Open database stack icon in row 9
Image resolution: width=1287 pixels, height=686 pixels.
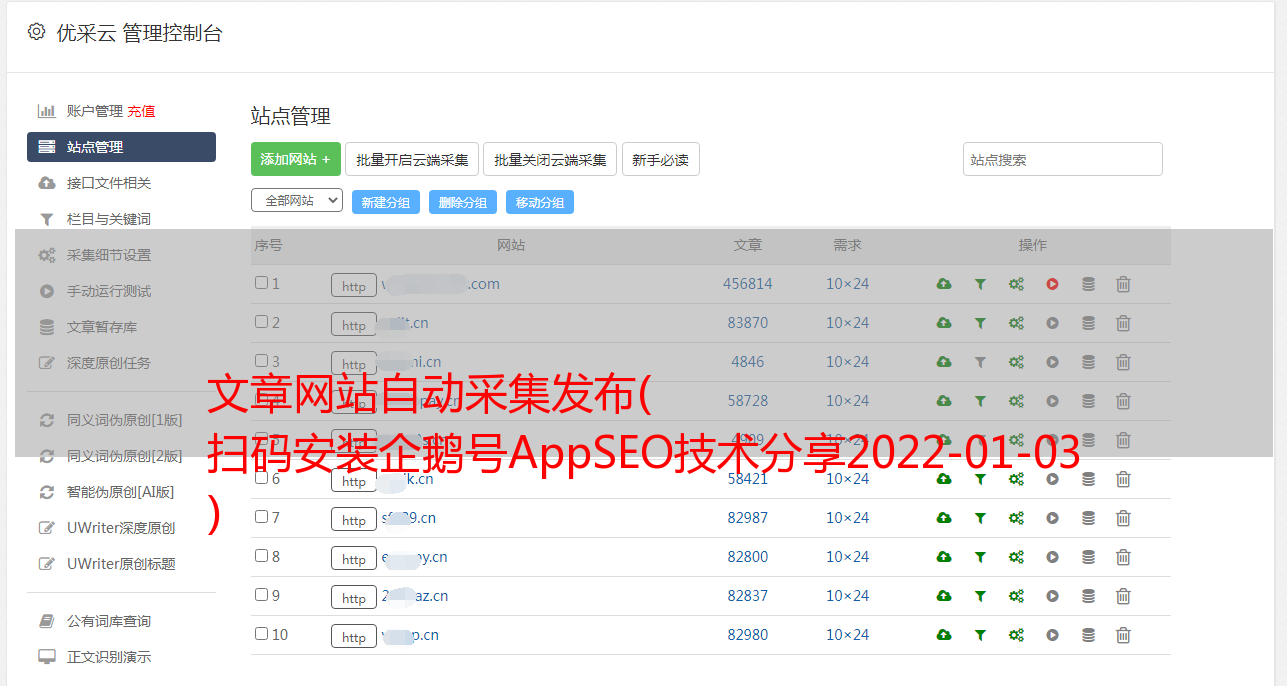1088,596
